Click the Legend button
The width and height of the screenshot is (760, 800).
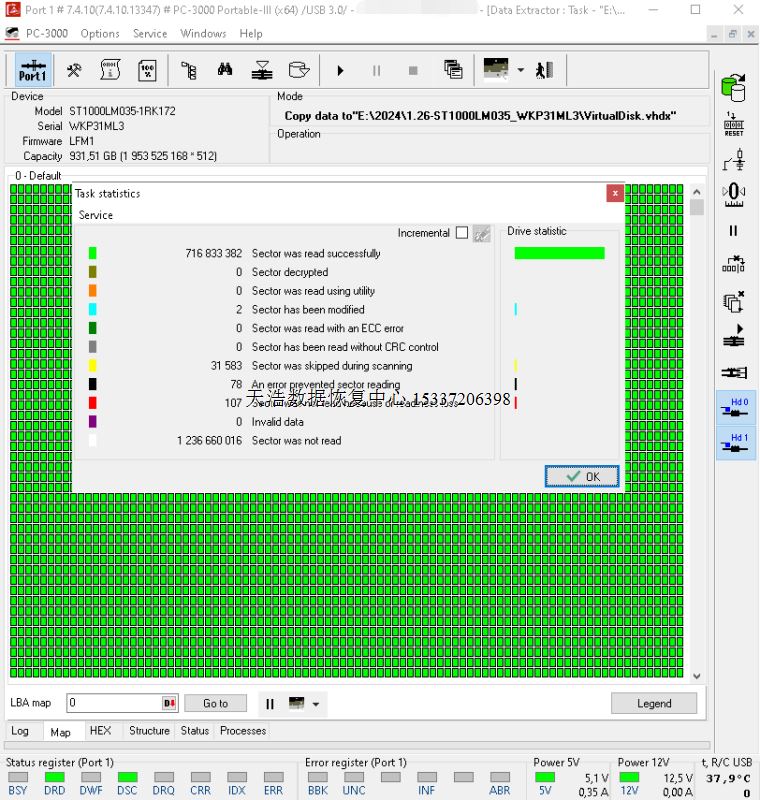coord(654,703)
